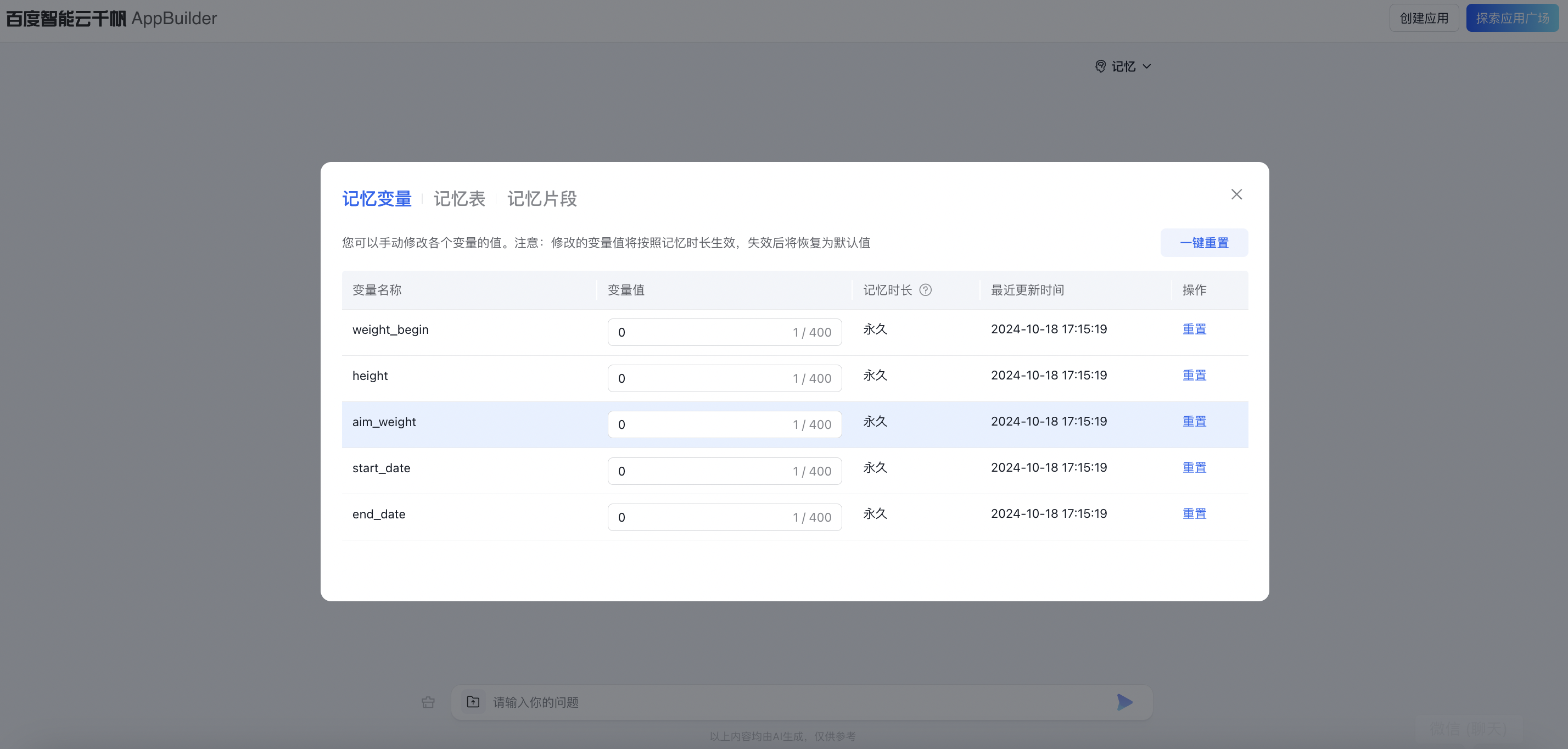1568x749 pixels.
Task: Click the update timestamp in height row
Action: coord(1049,376)
